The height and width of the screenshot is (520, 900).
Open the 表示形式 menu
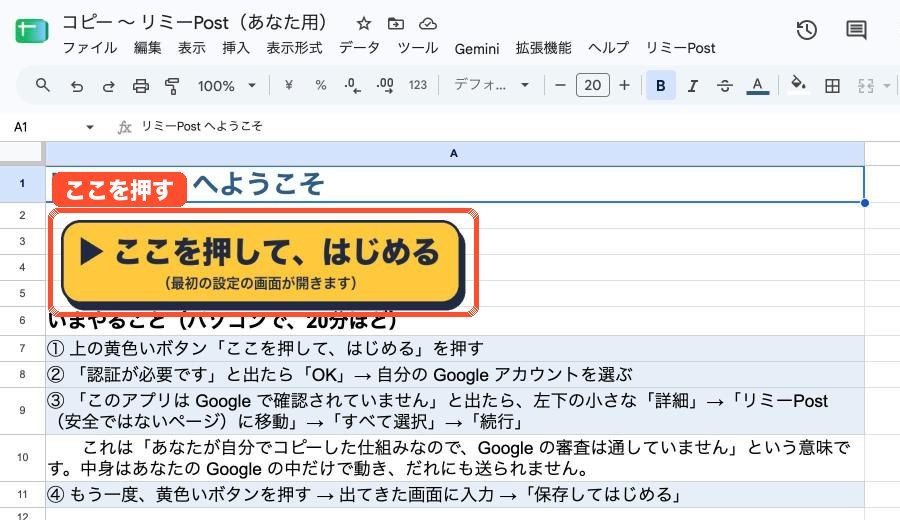click(294, 48)
